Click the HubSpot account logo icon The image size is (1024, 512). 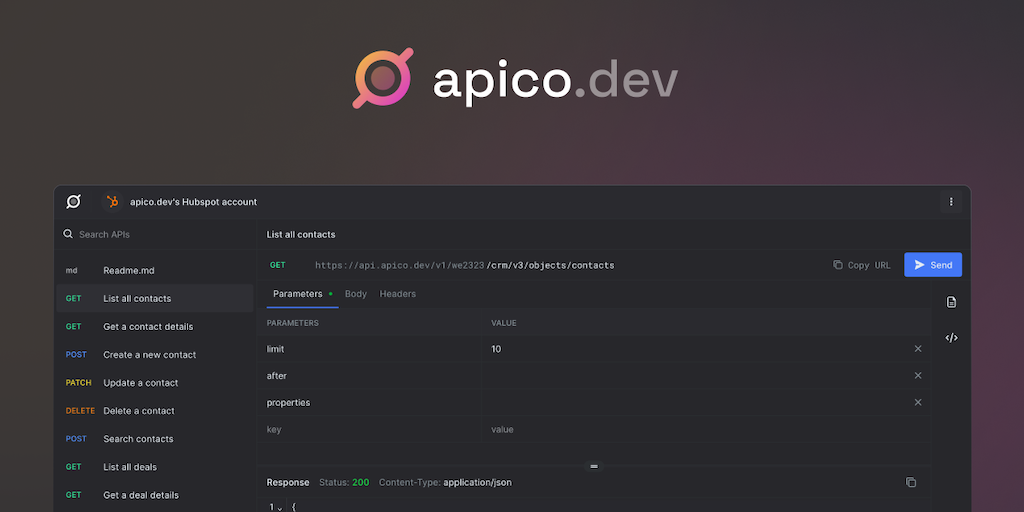(112, 202)
